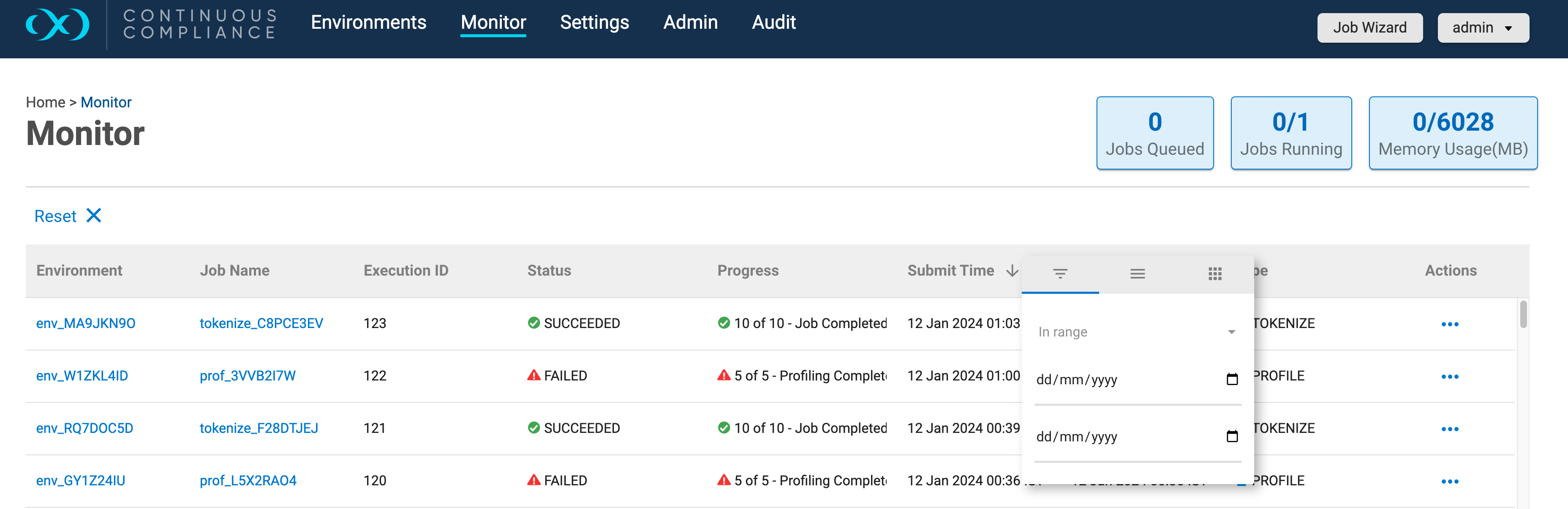Click the first dd/mm/yyyy date input
Screen dimensions: 1568x509
coord(1137,380)
